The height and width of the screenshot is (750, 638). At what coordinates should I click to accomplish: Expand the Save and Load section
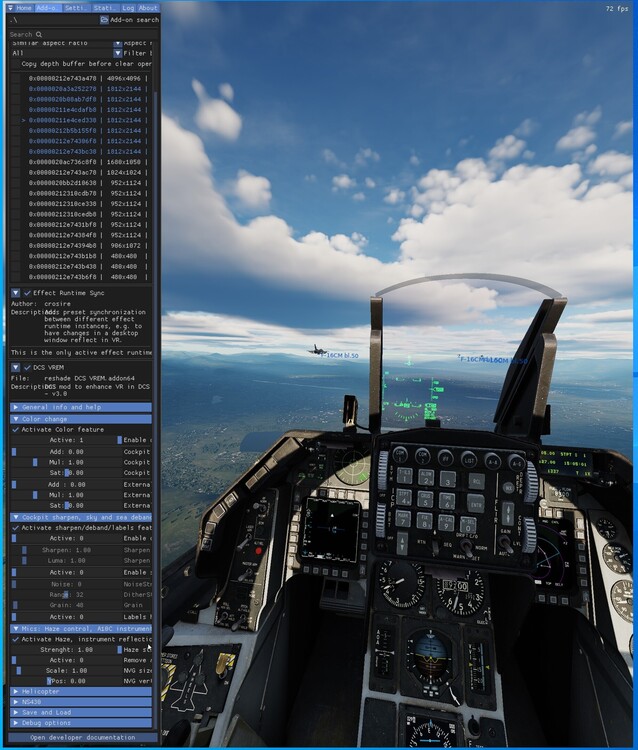point(81,712)
